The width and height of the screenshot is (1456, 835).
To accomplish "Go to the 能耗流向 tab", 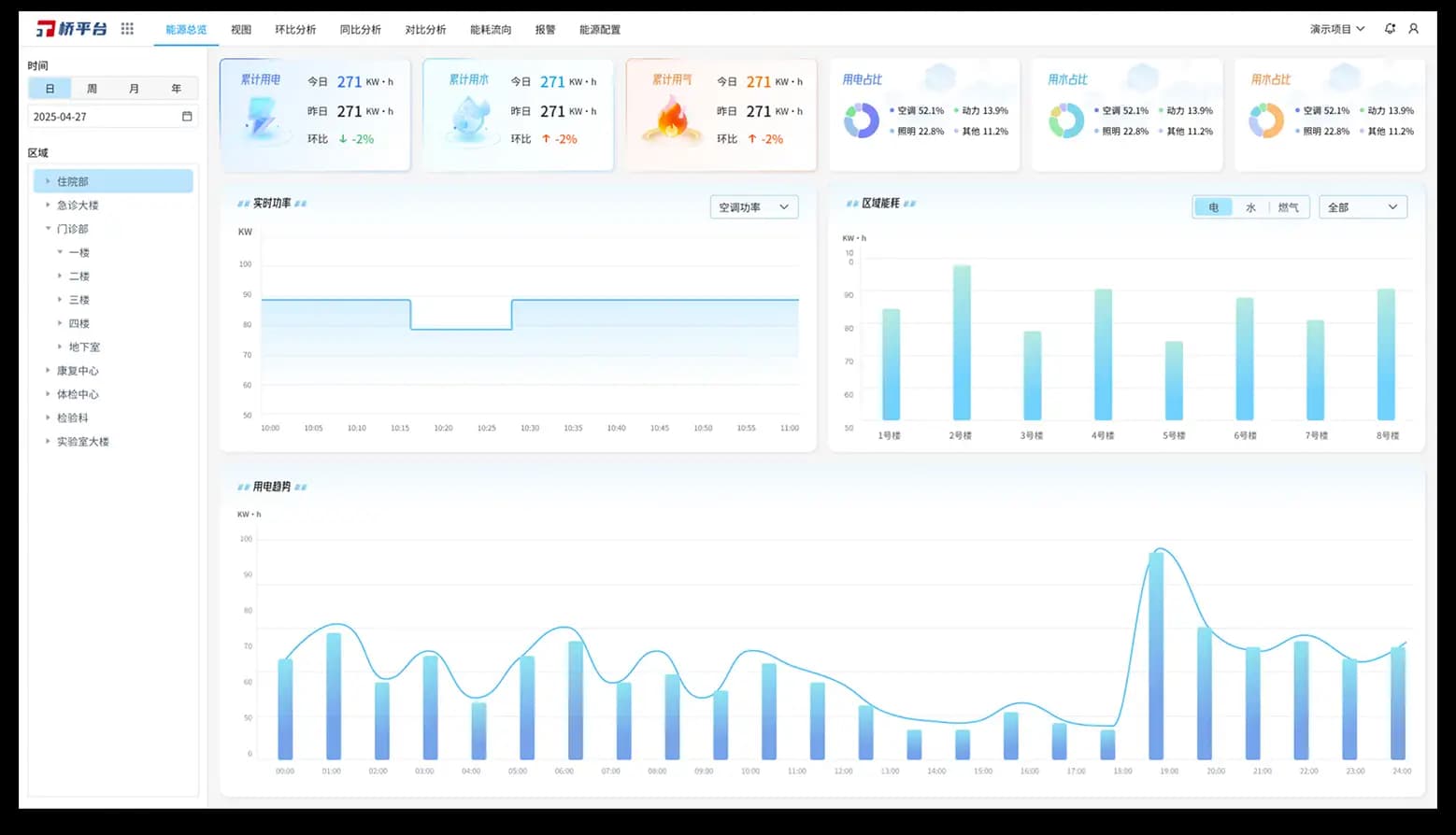I will point(491,30).
